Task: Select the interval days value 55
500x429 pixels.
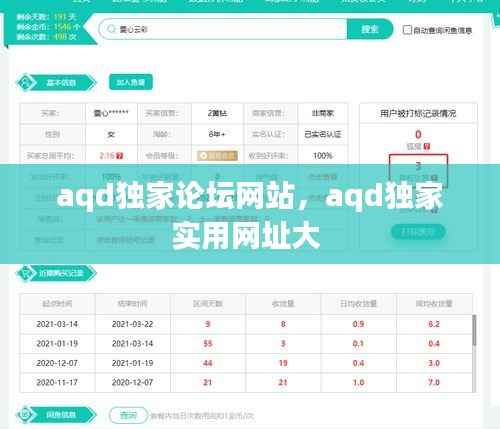Action: tap(208, 344)
